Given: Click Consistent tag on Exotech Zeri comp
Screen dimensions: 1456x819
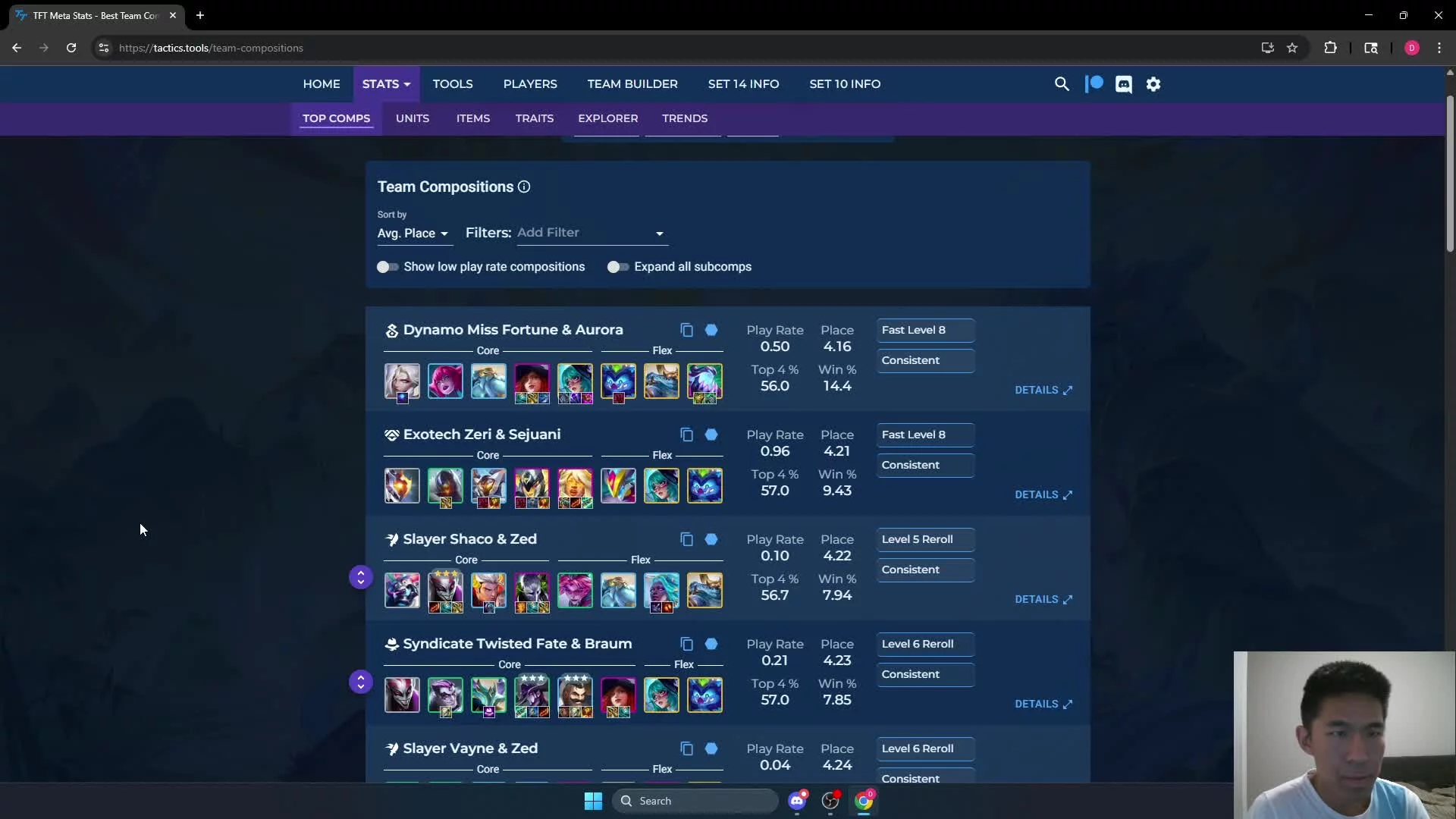Looking at the screenshot, I should tap(926, 465).
